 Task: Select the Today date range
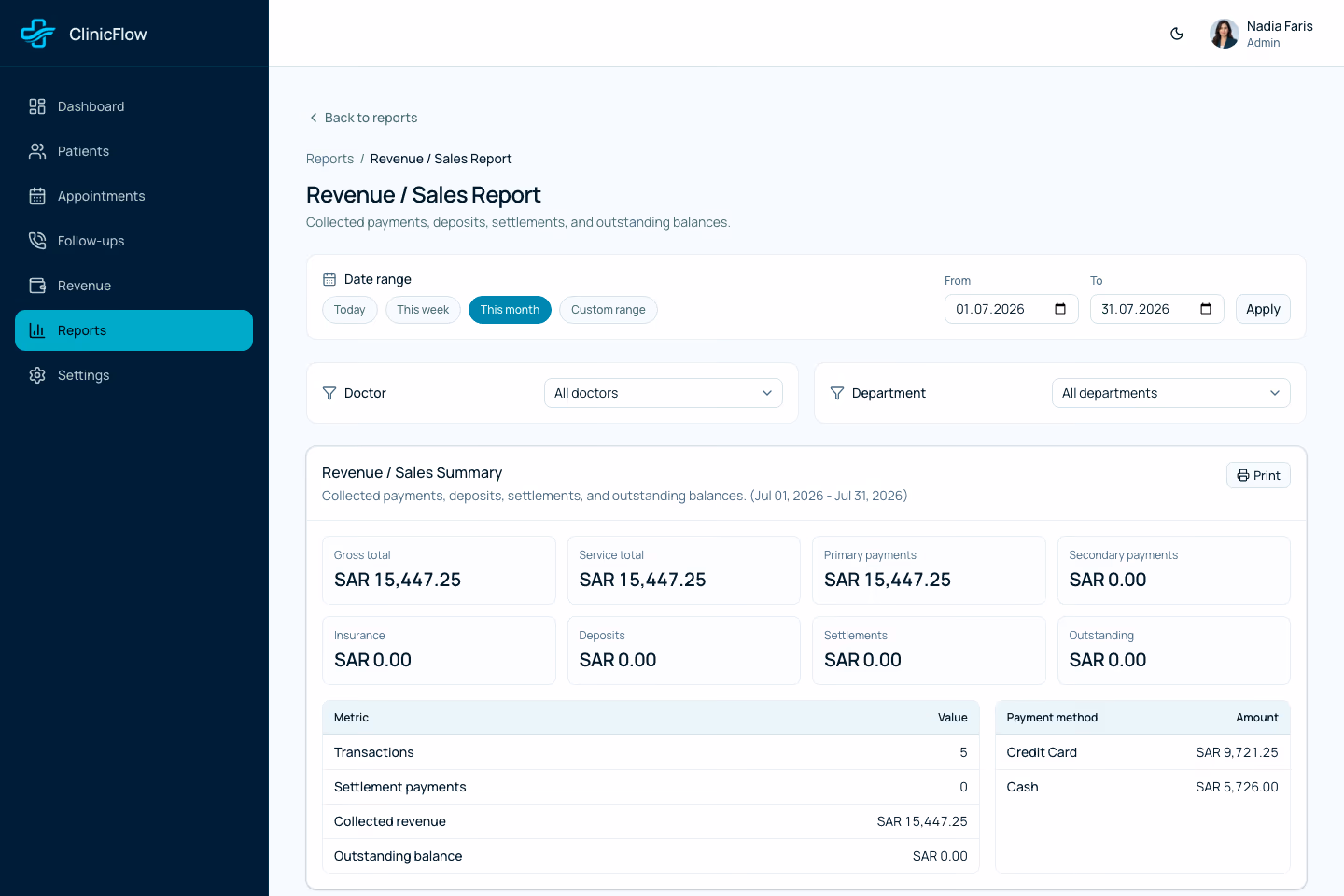350,310
